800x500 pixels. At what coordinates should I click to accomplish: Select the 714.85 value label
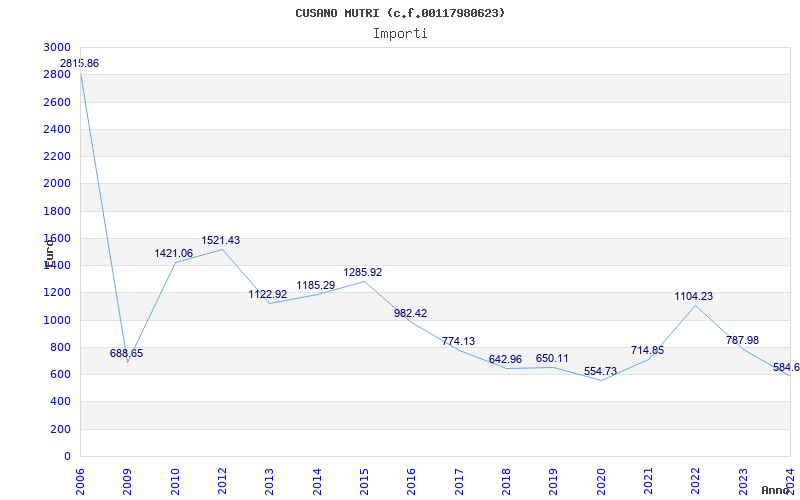pyautogui.click(x=647, y=351)
